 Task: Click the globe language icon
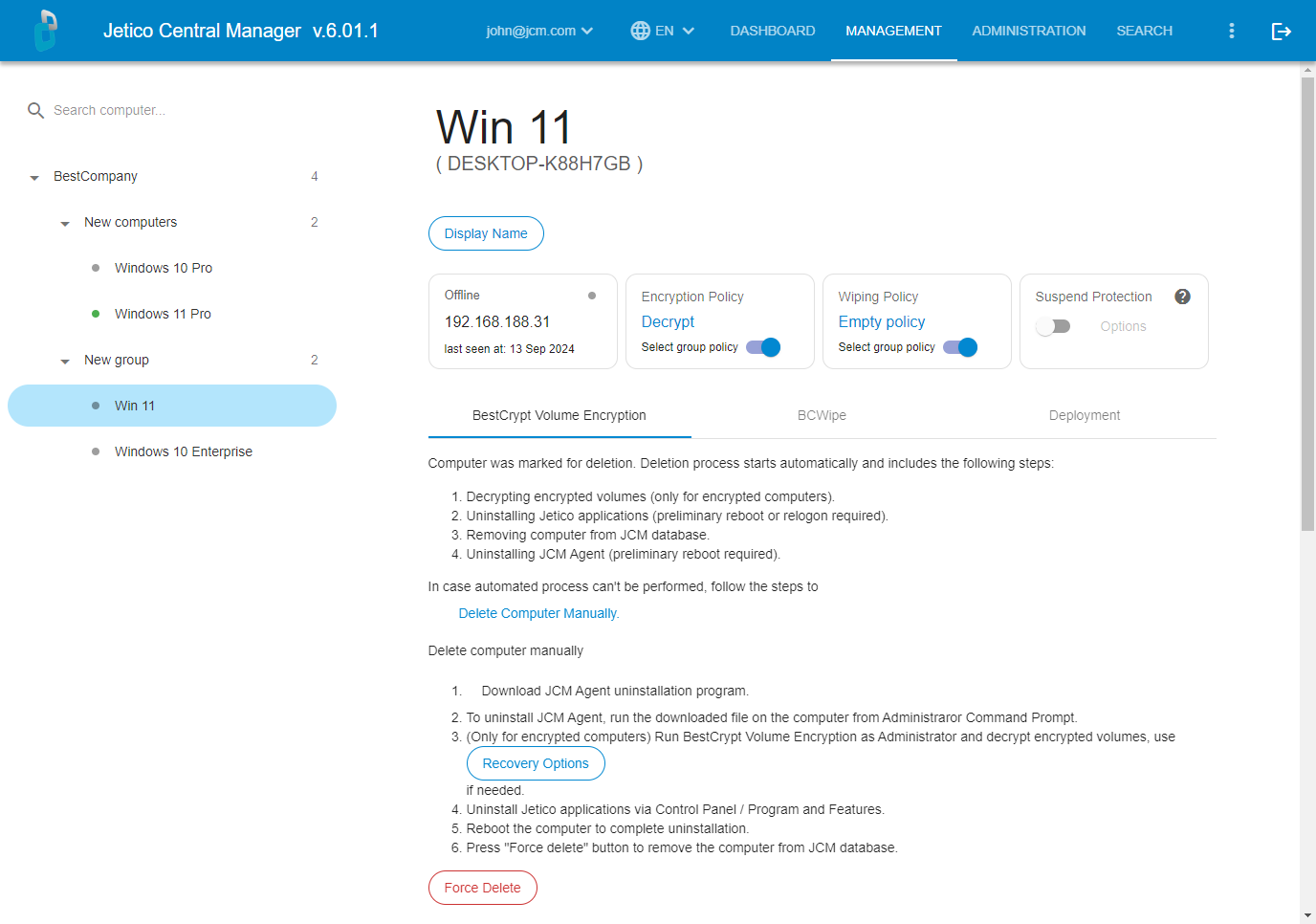coord(640,31)
